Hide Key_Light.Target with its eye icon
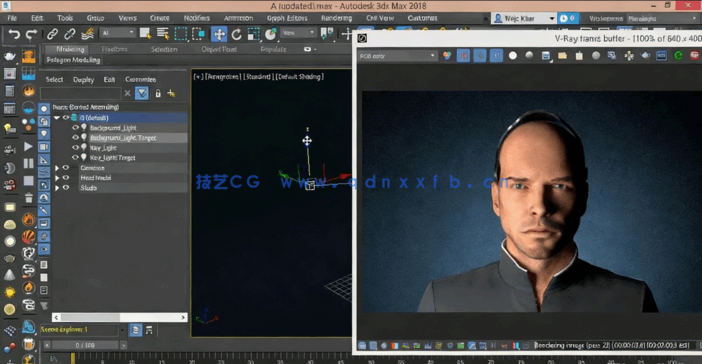 [x=75, y=158]
